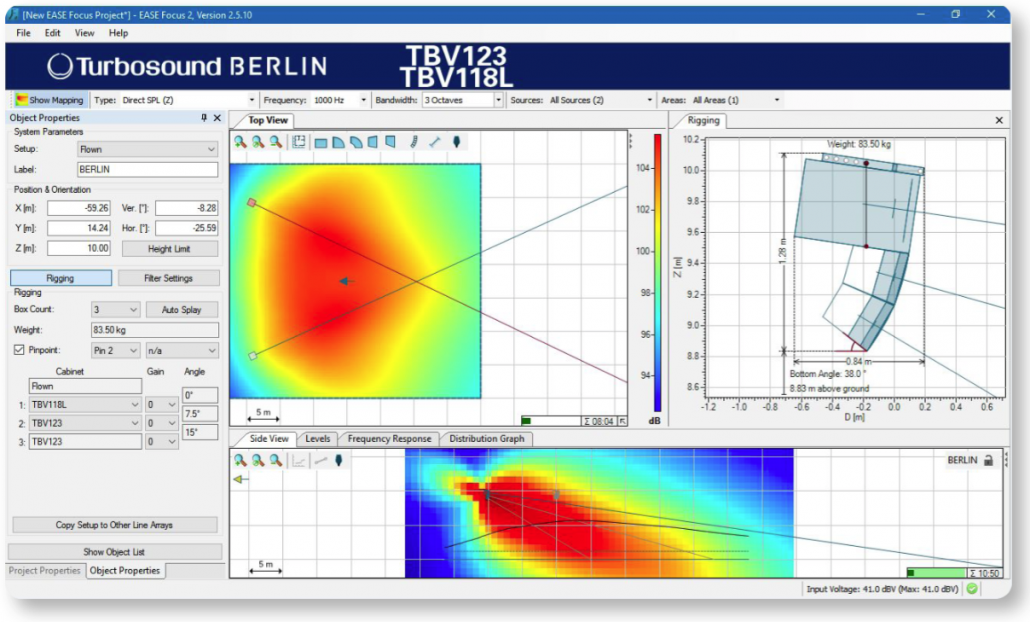Image resolution: width=1030 pixels, height=622 pixels.
Task: Click the Auto Splay button
Action: point(181,309)
